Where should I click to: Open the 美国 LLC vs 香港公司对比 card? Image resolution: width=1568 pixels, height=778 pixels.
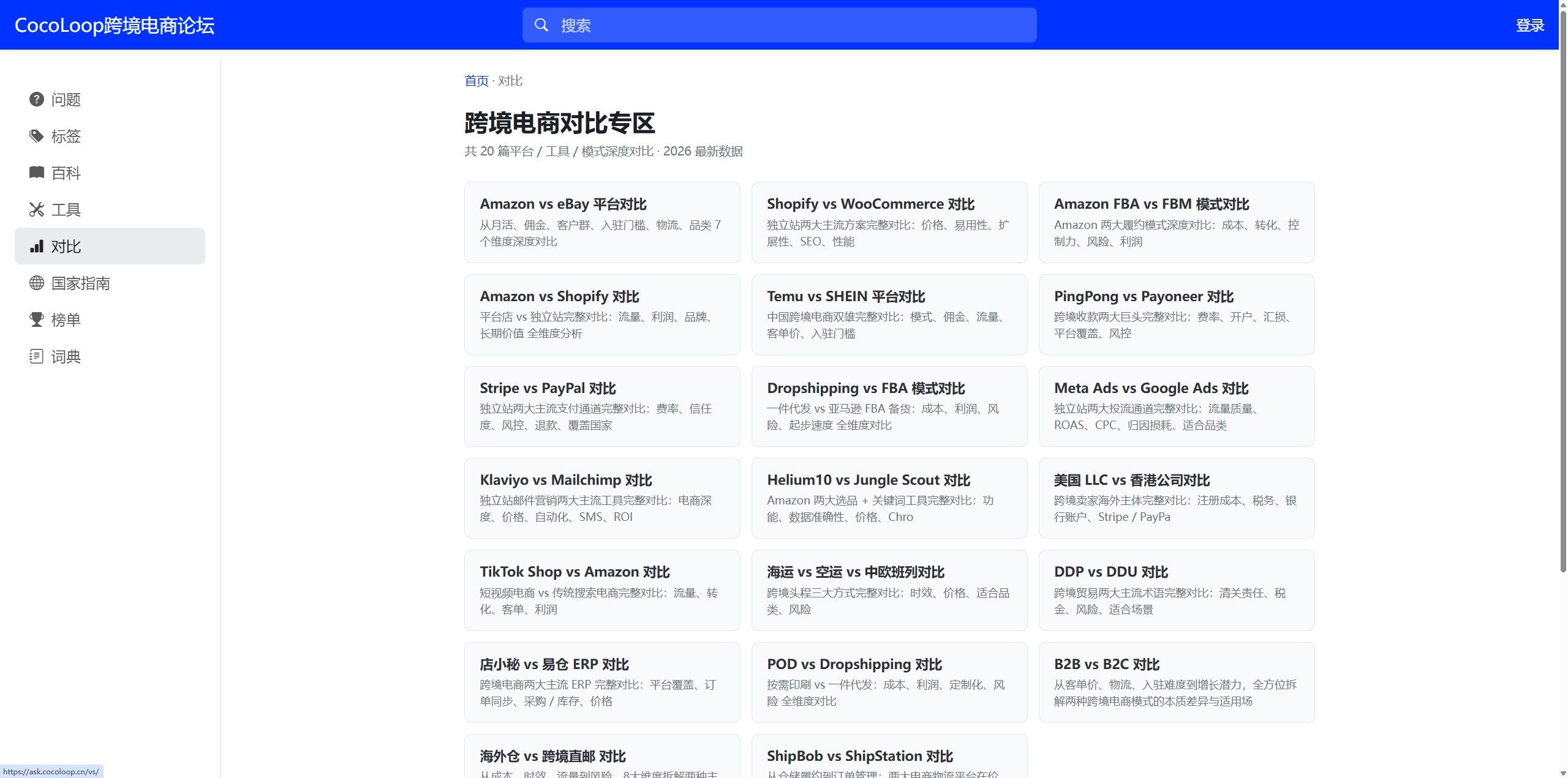coord(1177,498)
